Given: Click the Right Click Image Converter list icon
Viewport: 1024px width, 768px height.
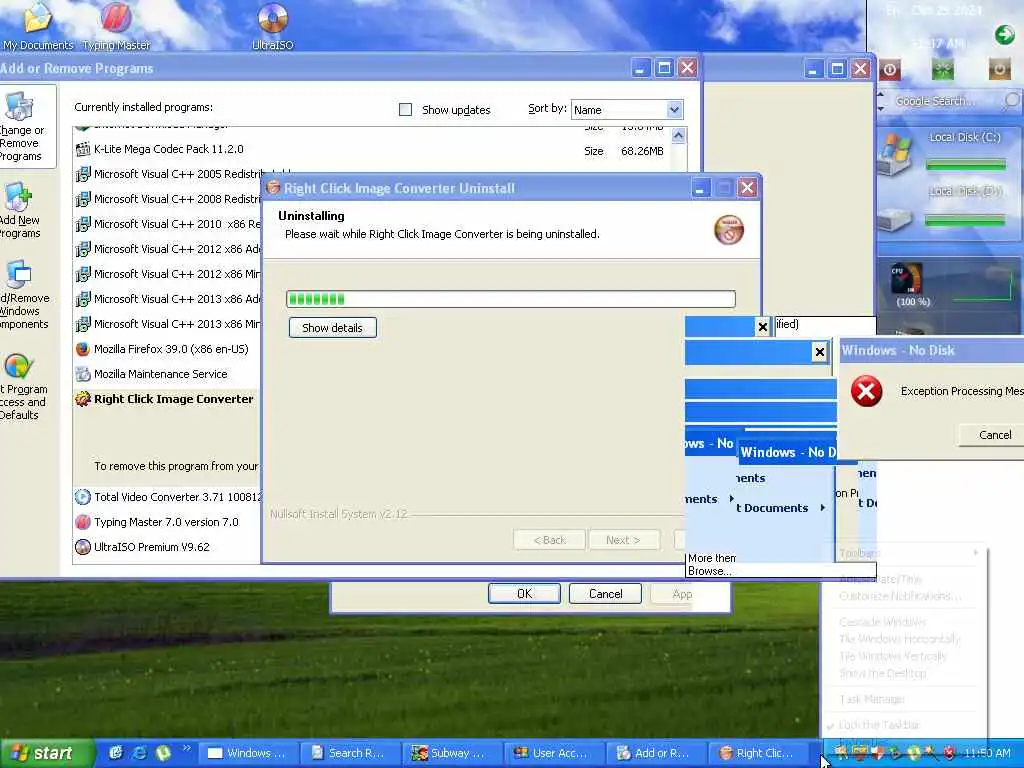Looking at the screenshot, I should coord(83,399).
